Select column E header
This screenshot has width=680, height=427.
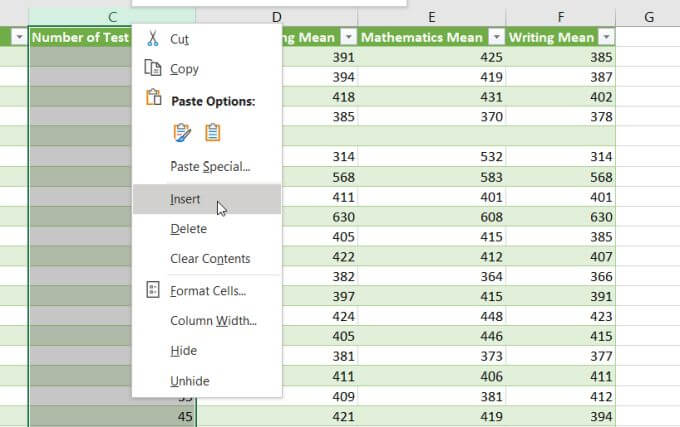(x=432, y=17)
